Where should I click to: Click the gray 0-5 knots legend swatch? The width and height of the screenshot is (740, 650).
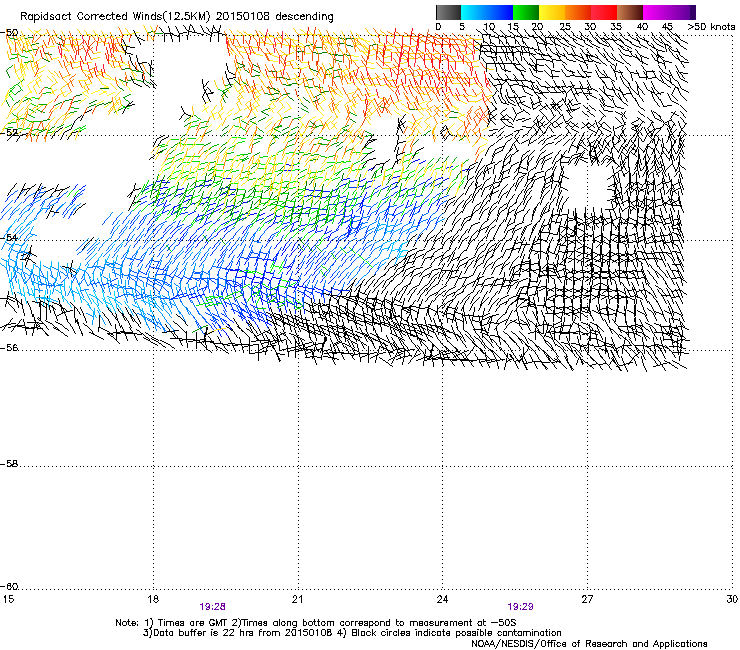pos(448,12)
